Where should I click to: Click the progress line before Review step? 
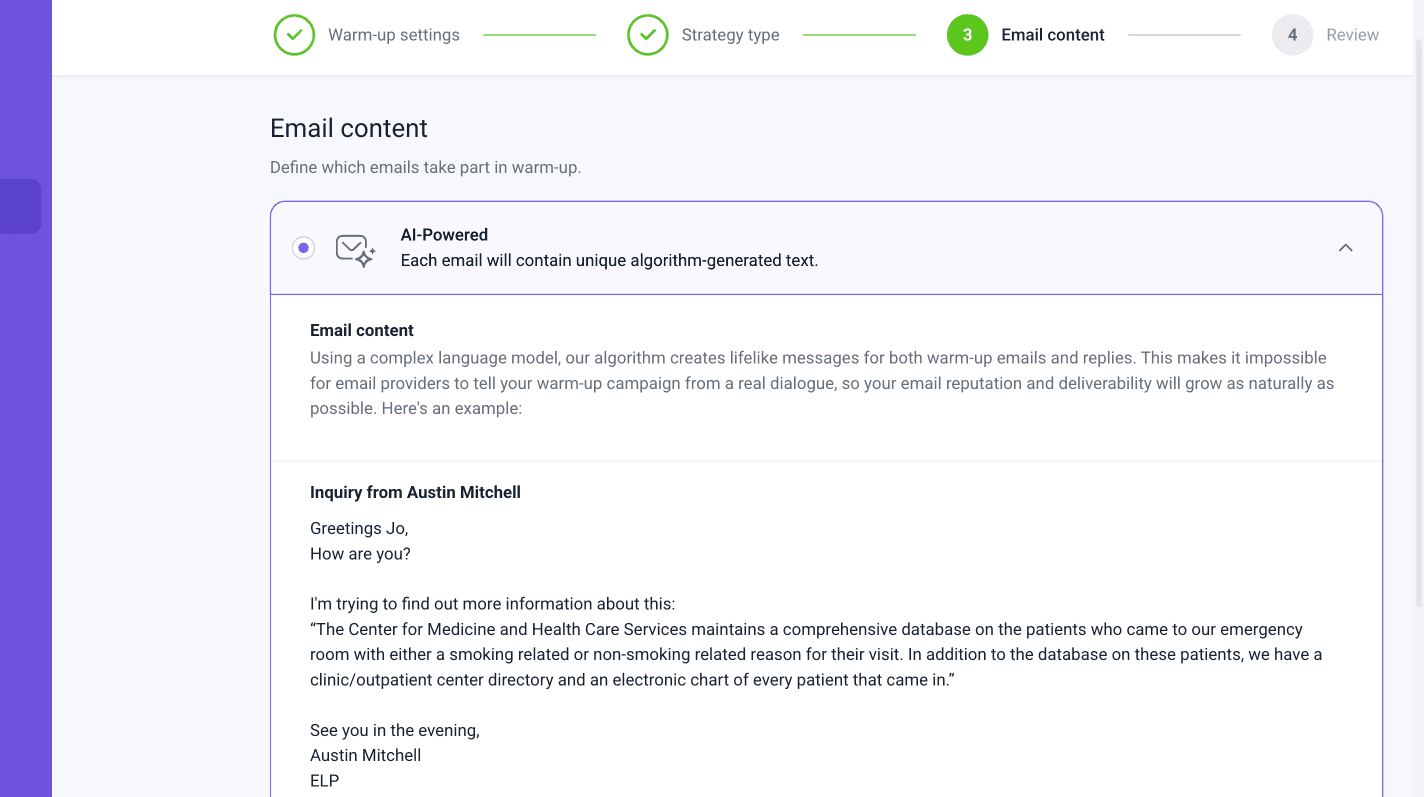(x=1184, y=35)
